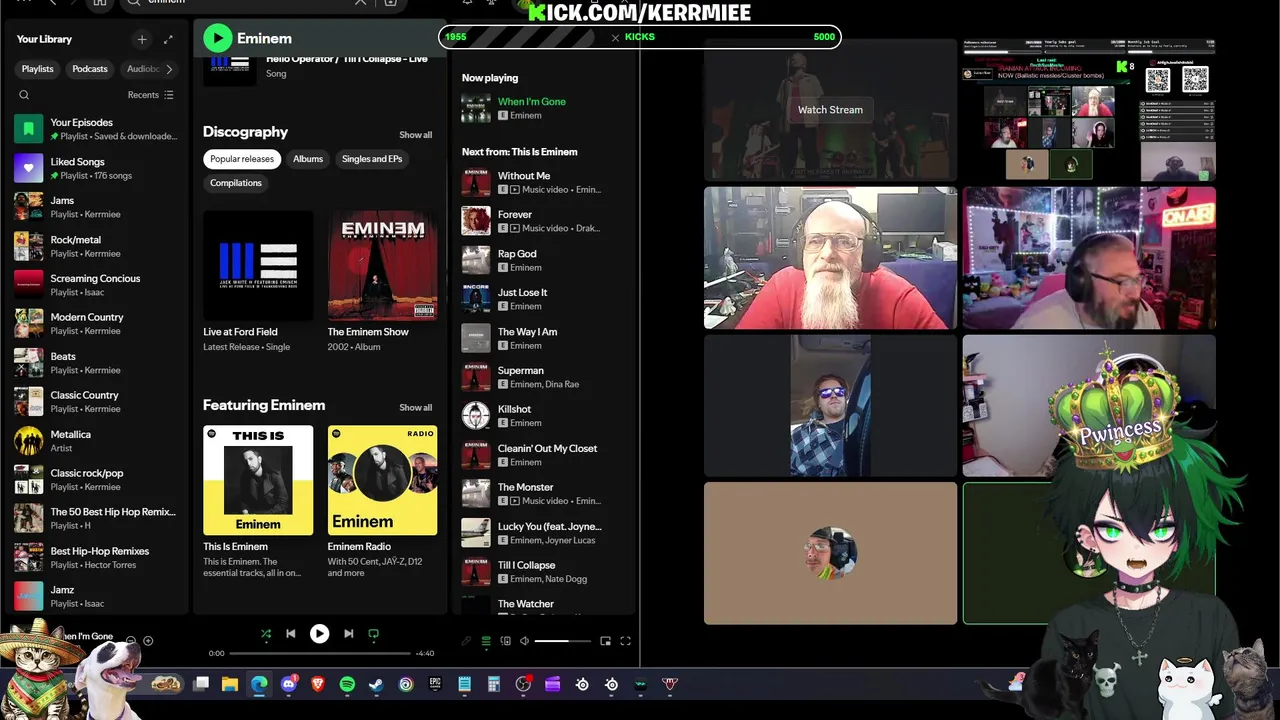Screen dimensions: 1280x720
Task: Click the Spotify taskbar icon
Action: [347, 684]
